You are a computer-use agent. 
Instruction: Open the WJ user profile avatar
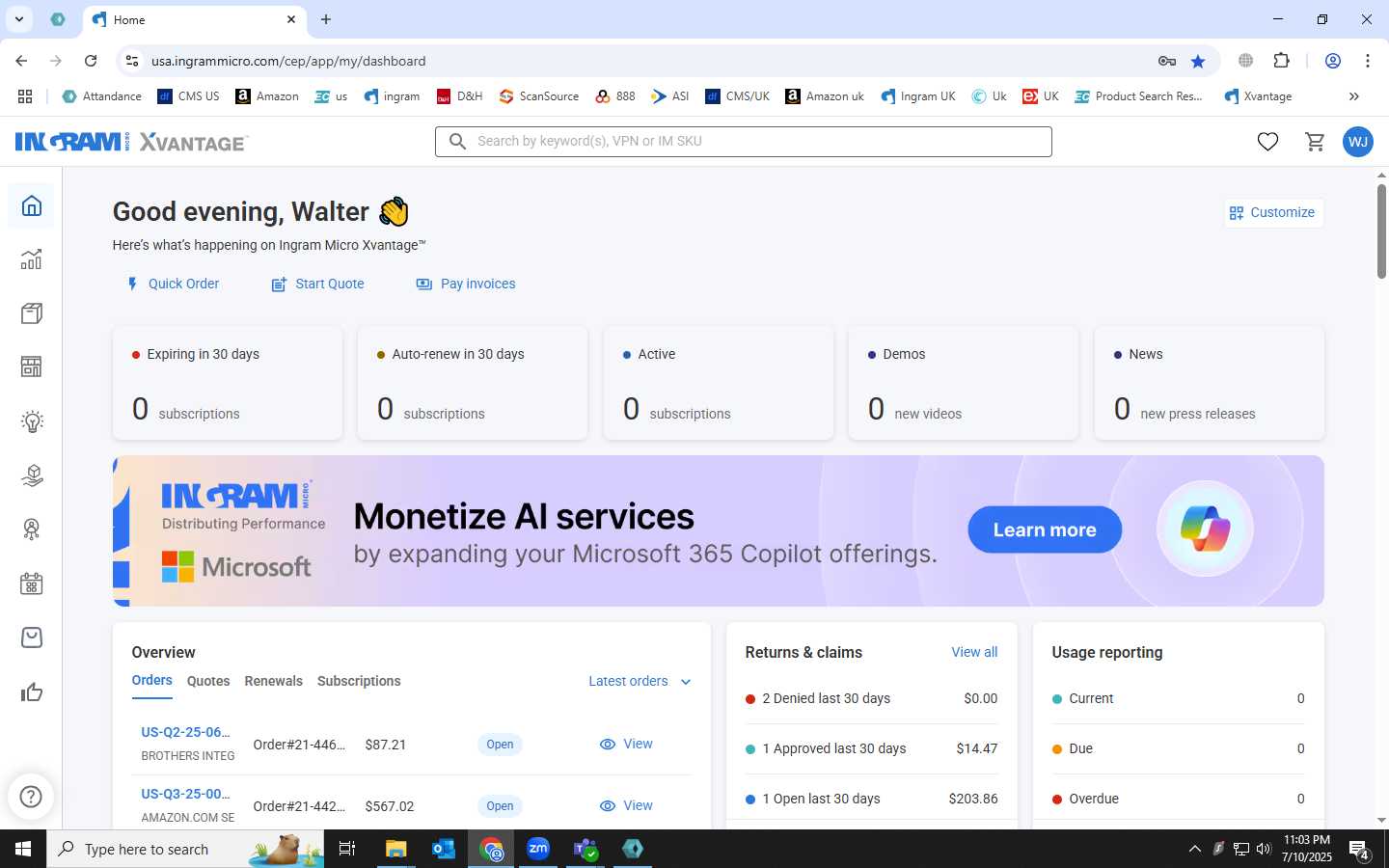tap(1358, 142)
